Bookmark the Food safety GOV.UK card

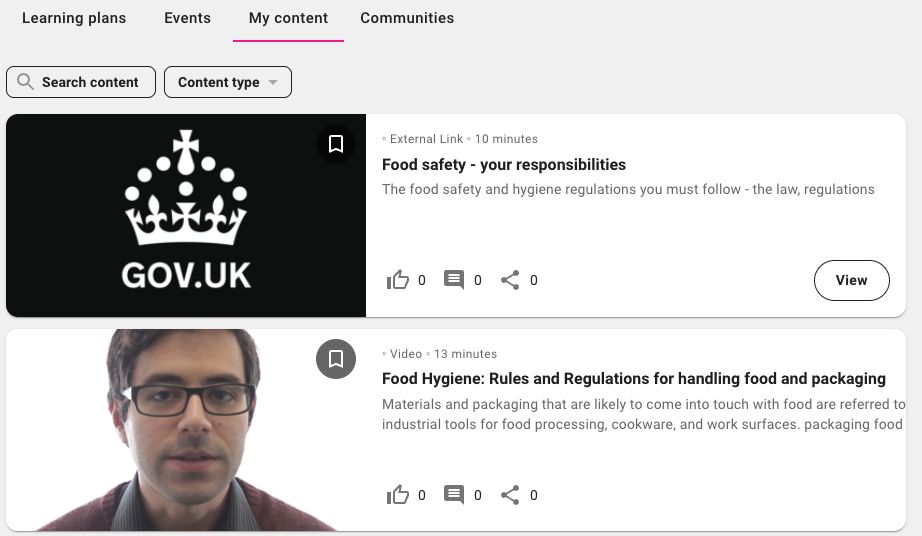(336, 144)
